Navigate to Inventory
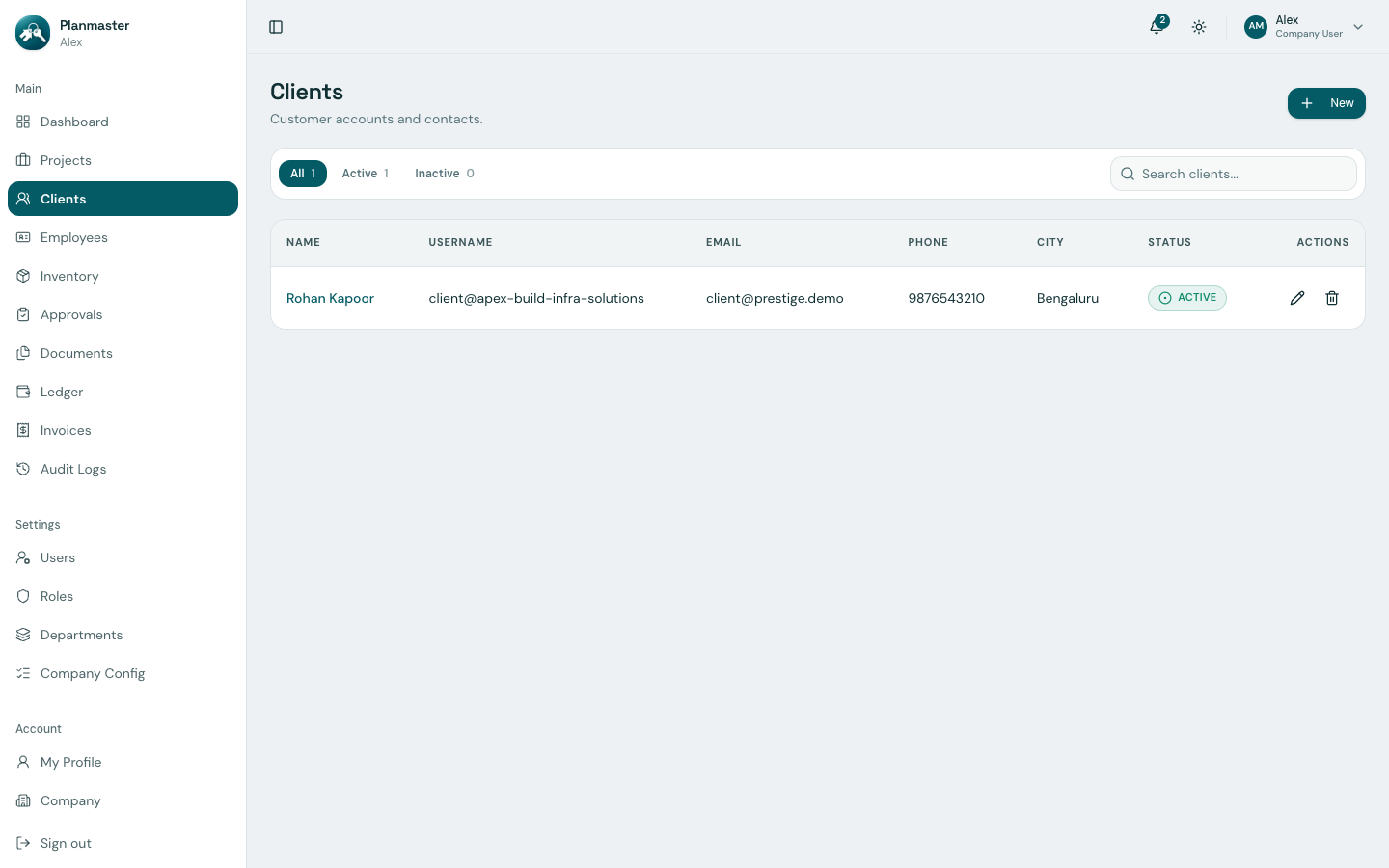Screen dimensions: 1389x868 [123, 276]
